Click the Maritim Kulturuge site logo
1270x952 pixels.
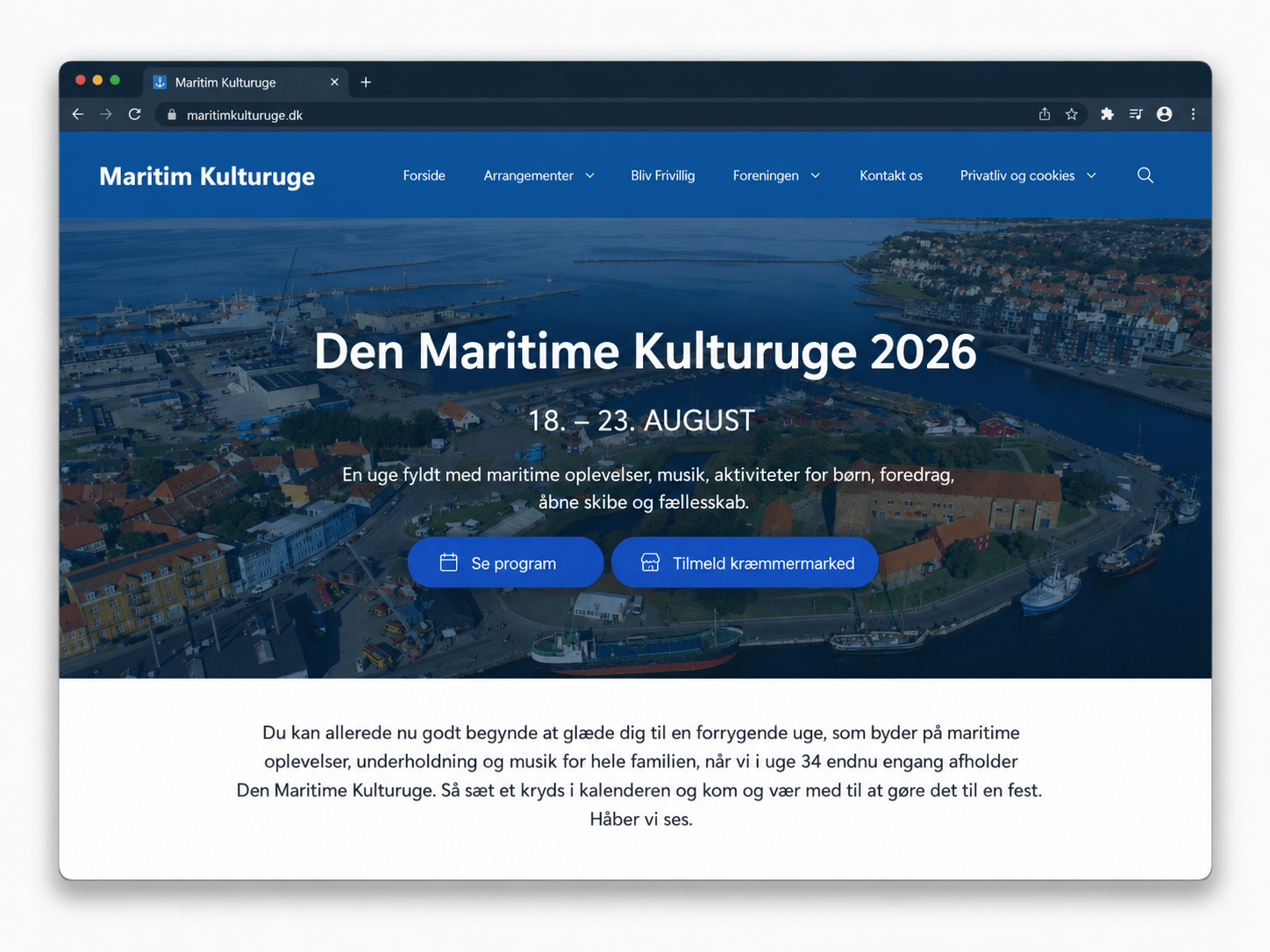pos(207,176)
